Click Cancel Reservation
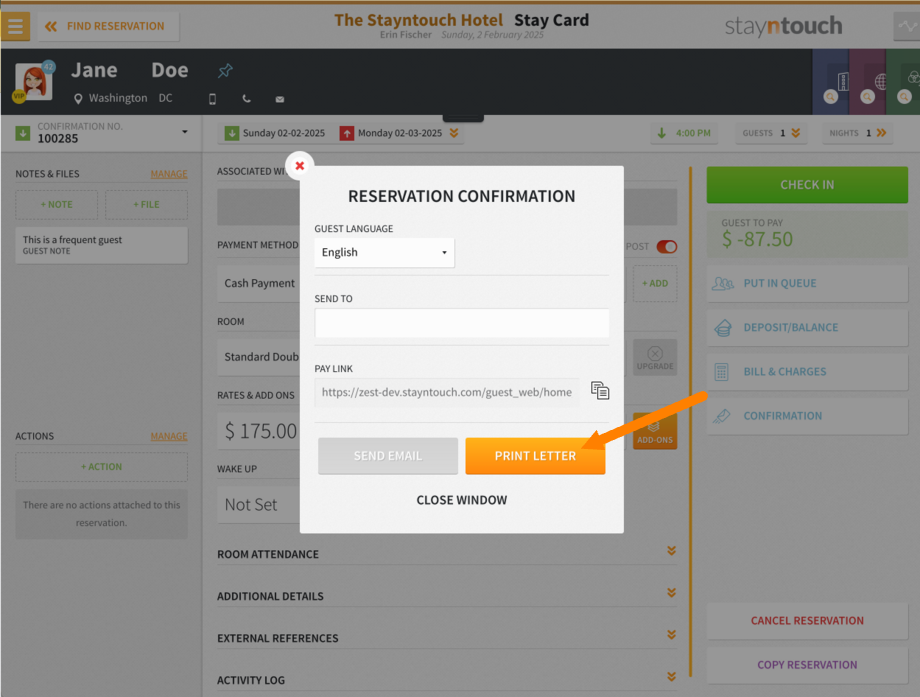The image size is (920, 697). click(x=807, y=621)
